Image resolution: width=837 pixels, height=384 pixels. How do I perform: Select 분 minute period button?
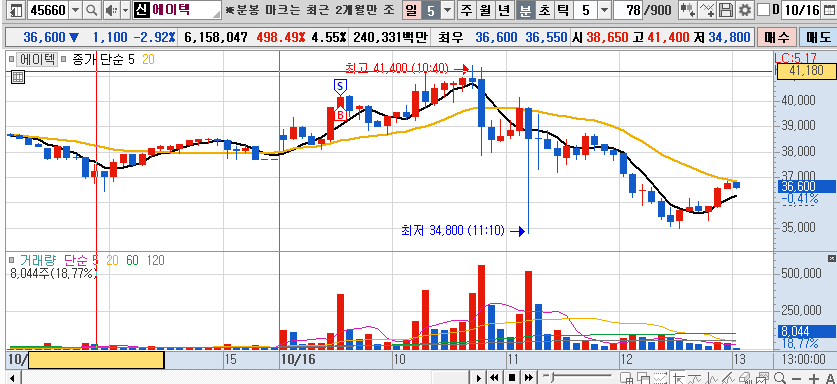click(525, 10)
